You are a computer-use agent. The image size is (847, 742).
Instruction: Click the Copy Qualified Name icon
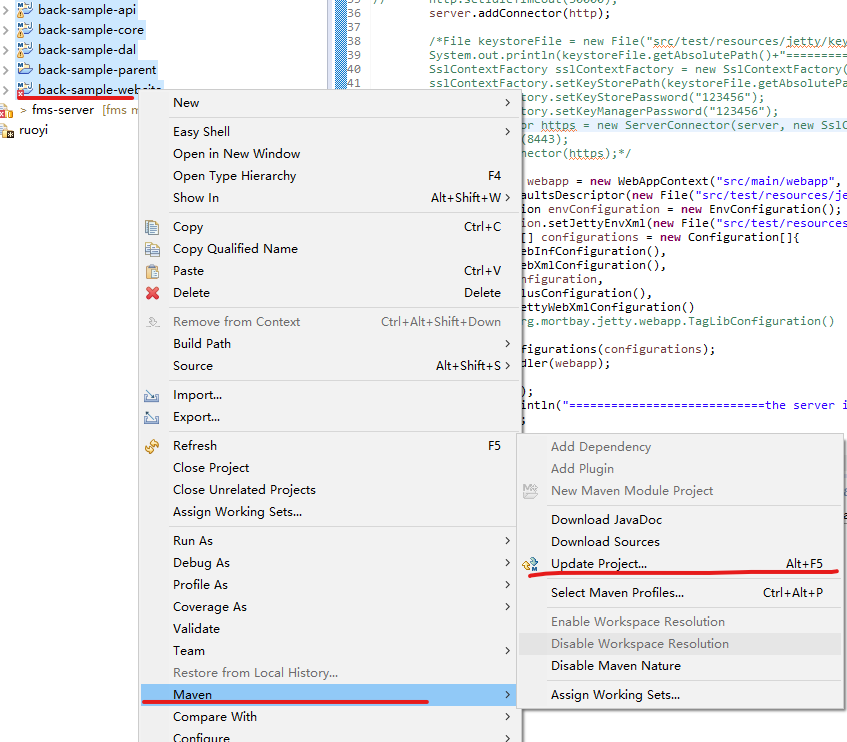point(152,249)
